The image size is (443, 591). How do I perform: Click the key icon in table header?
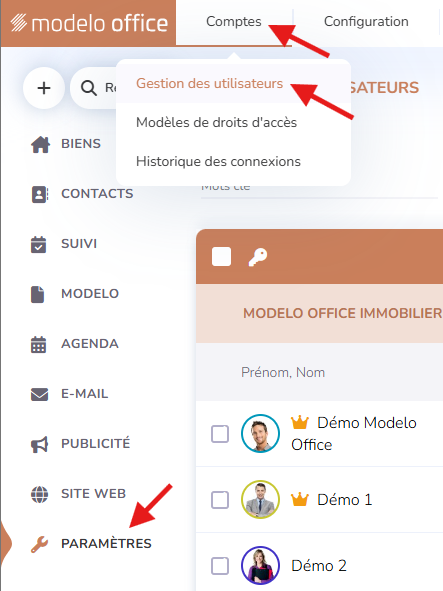click(258, 257)
